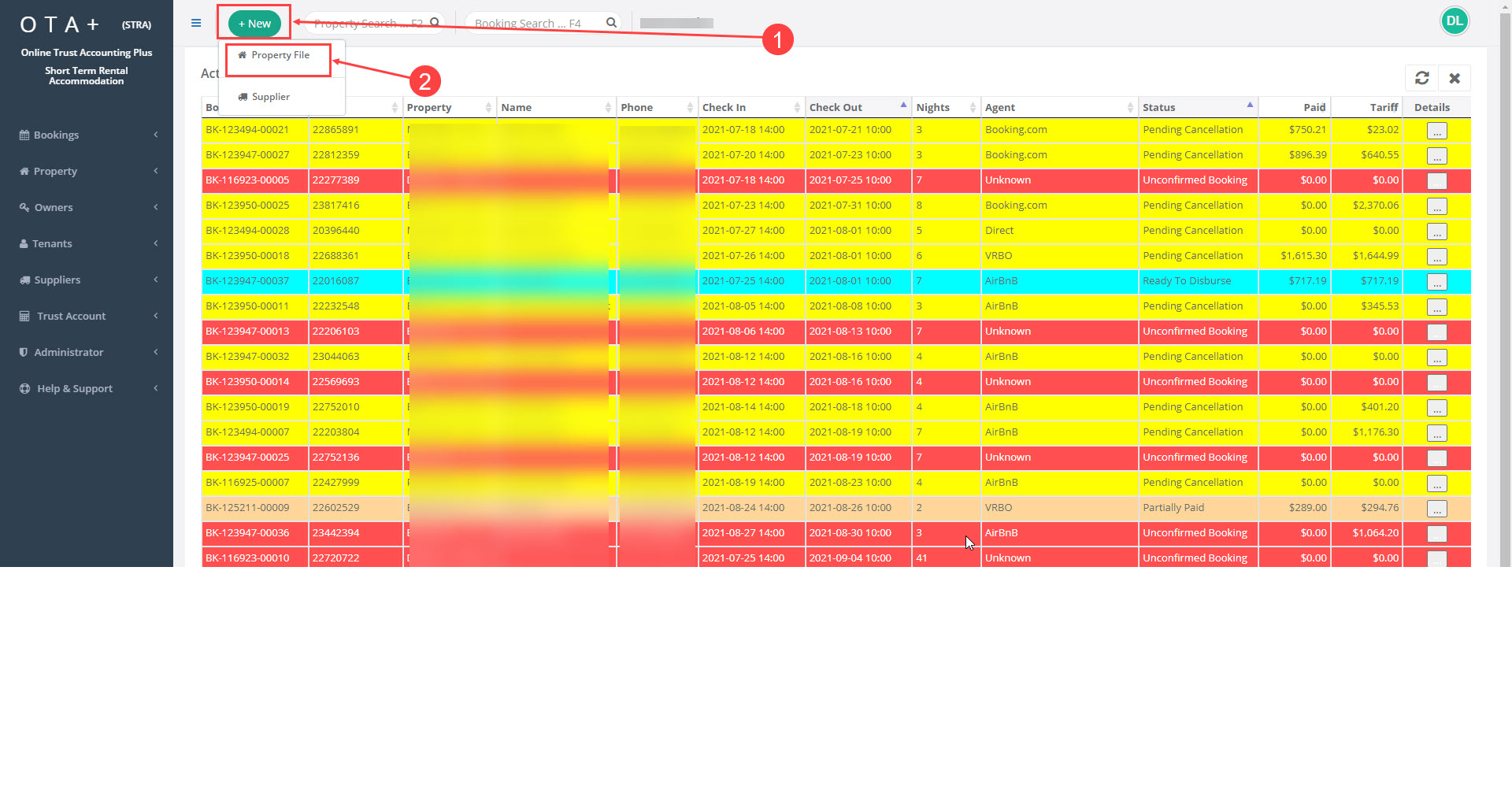Click booking number BK-123494-00028

(247, 231)
